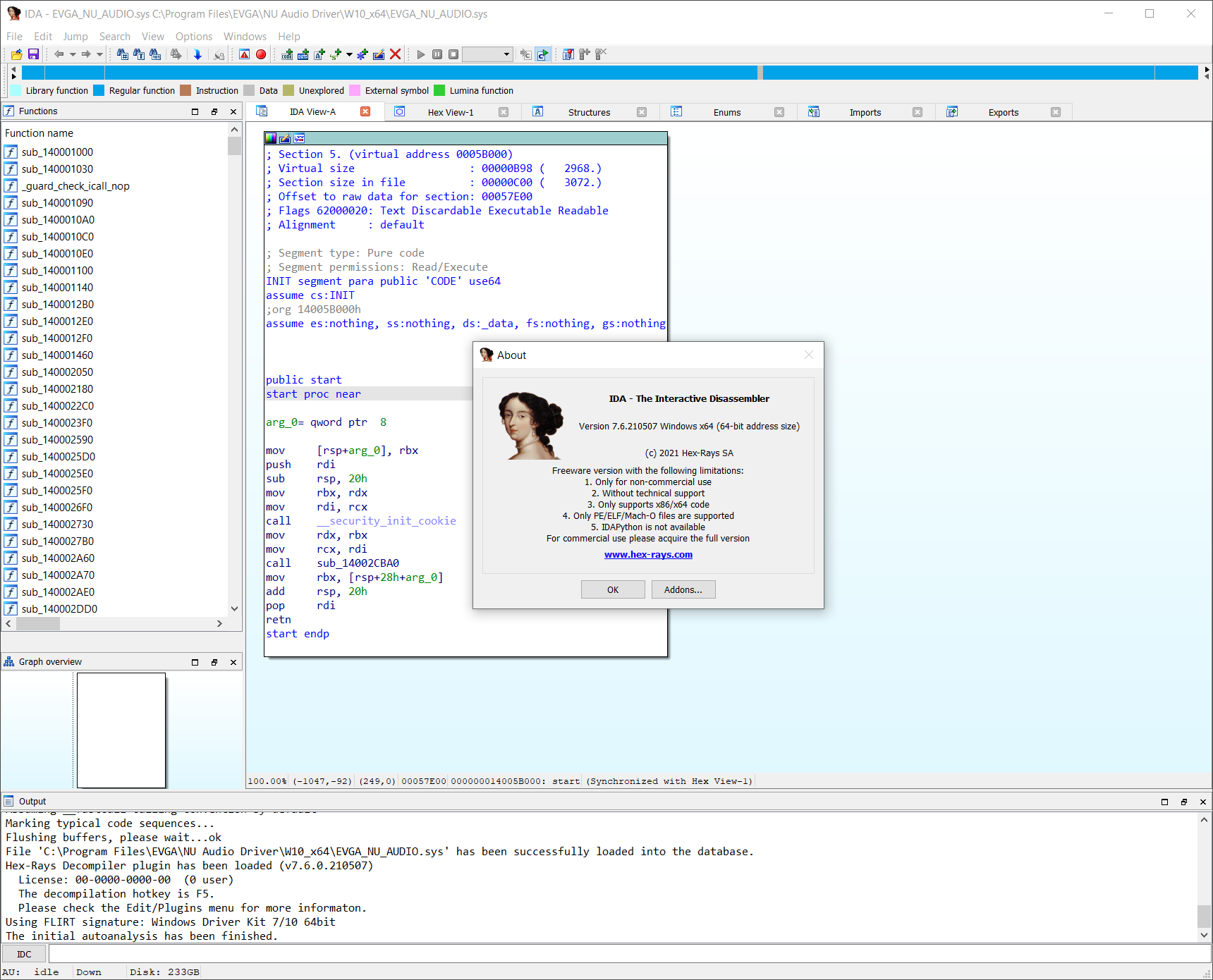Screen dimensions: 1213x980
Task: Open a file with the folder icon
Action: 16,54
